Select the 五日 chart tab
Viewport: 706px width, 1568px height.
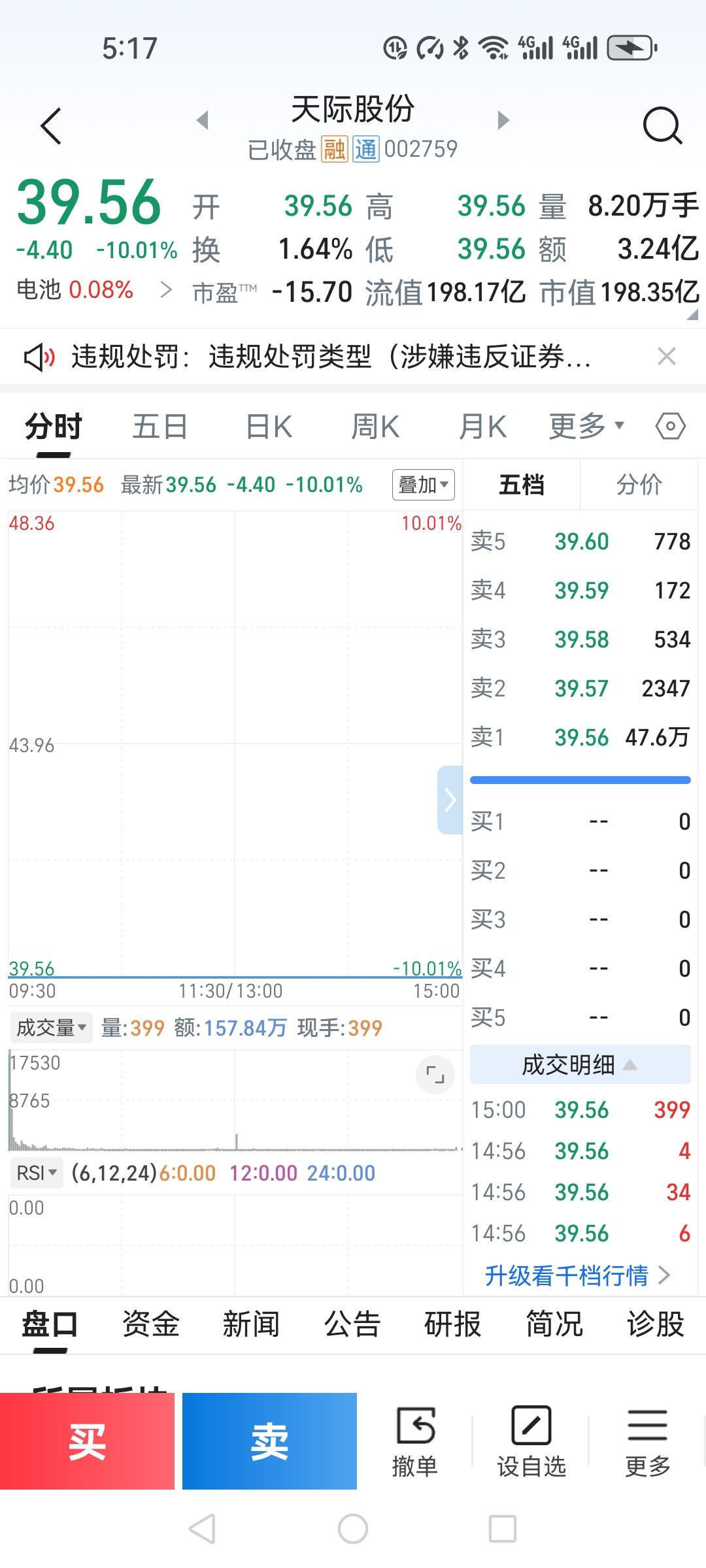coord(160,427)
